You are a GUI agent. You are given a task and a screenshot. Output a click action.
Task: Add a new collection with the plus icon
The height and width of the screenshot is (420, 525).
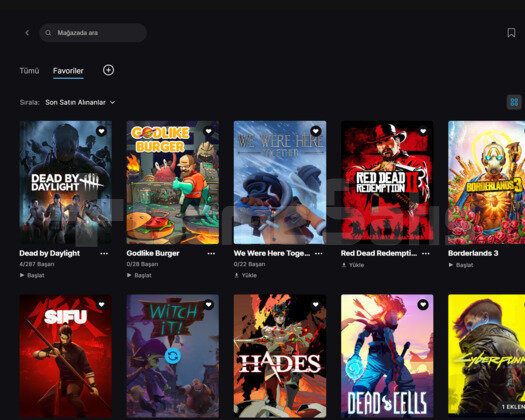click(x=108, y=70)
